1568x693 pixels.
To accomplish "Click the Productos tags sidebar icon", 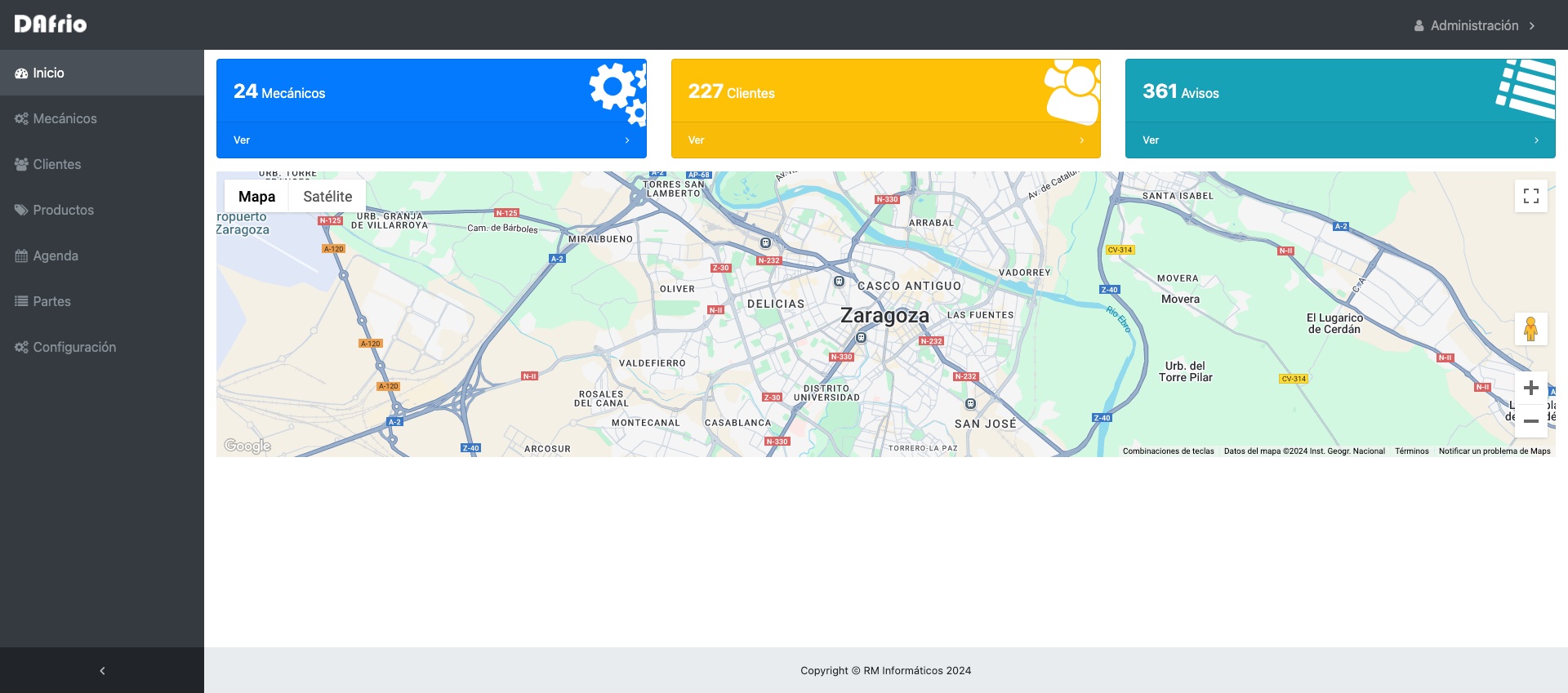I will [x=21, y=211].
